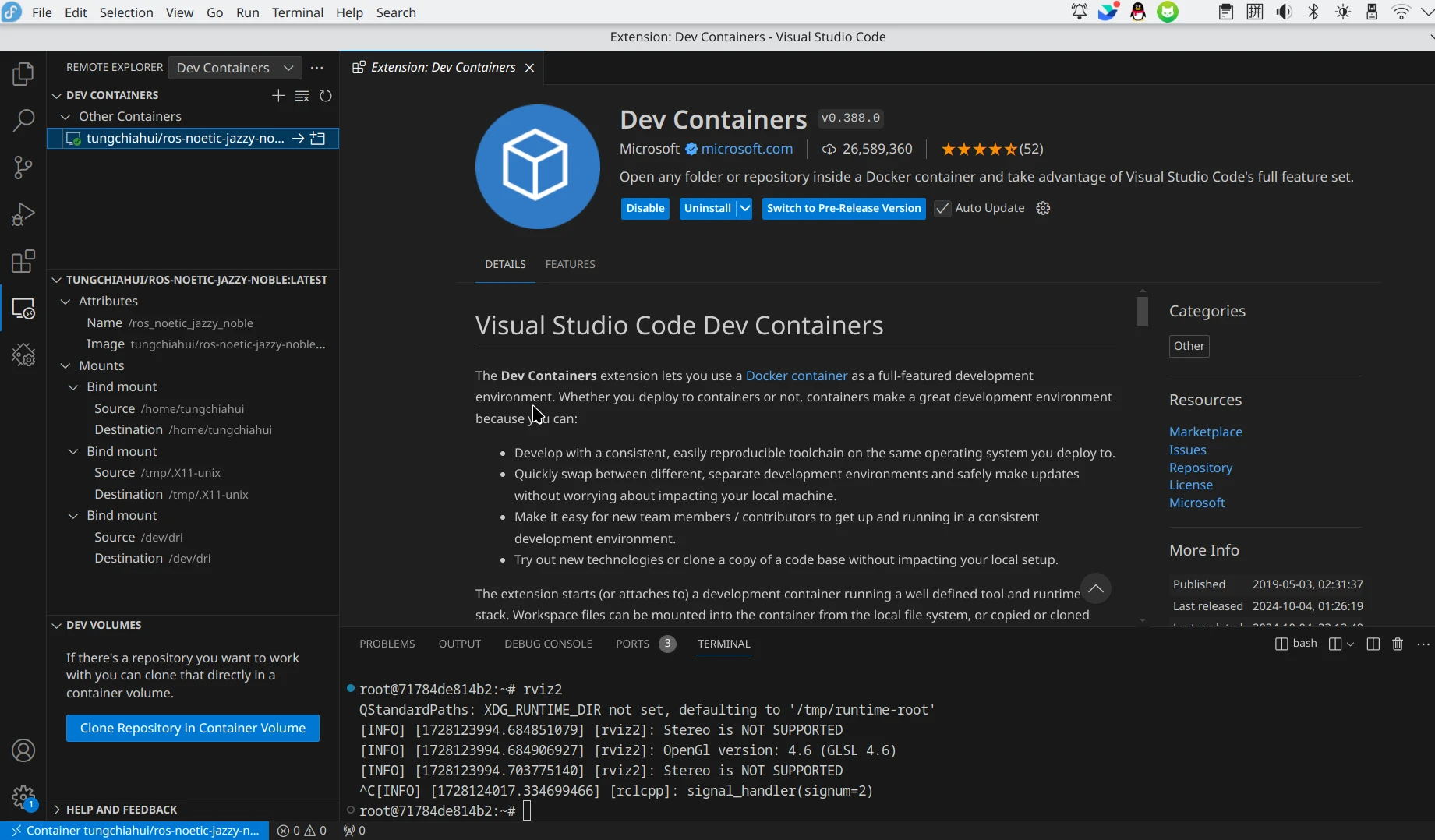Click the forwarded ports status bar indicator
Image resolution: width=1435 pixels, height=840 pixels.
[x=355, y=831]
